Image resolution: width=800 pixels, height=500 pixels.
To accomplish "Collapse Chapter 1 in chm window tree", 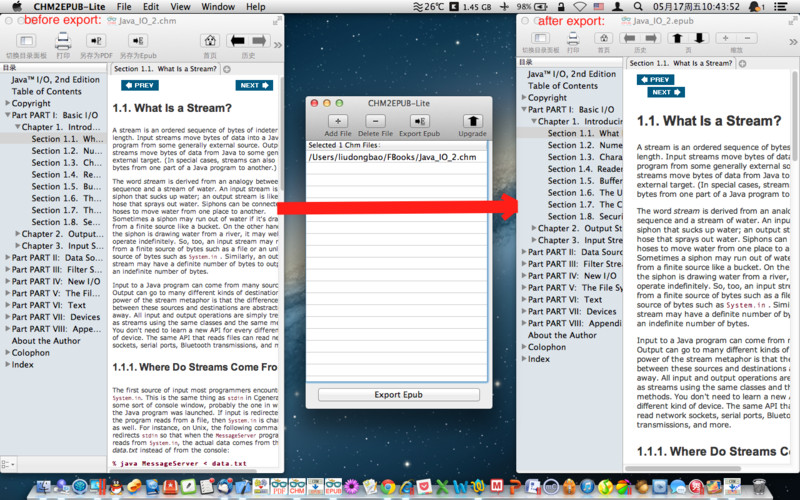I will pos(18,127).
